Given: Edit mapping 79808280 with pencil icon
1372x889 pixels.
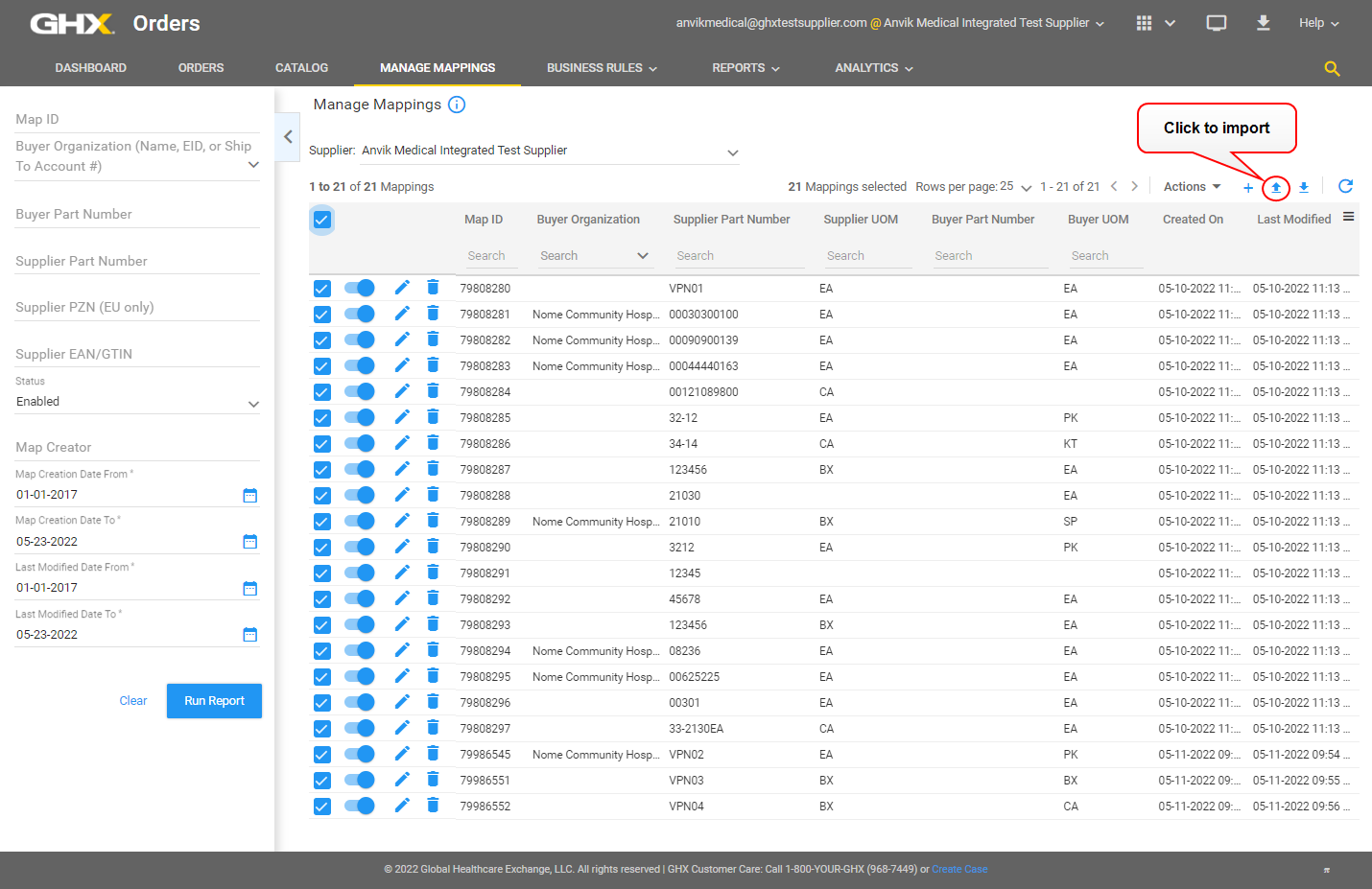Looking at the screenshot, I should pyautogui.click(x=402, y=288).
